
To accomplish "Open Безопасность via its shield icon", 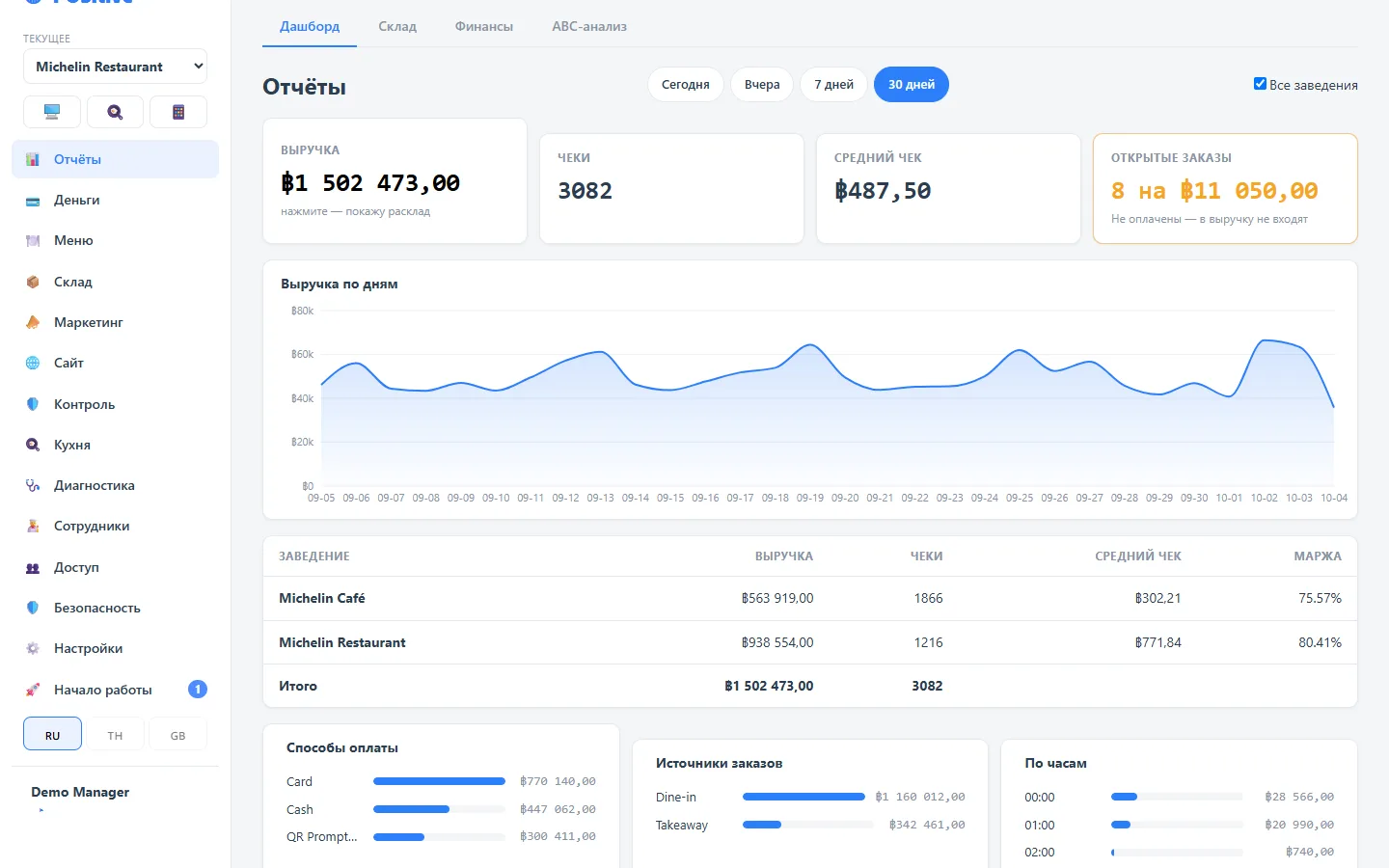I will pos(33,608).
